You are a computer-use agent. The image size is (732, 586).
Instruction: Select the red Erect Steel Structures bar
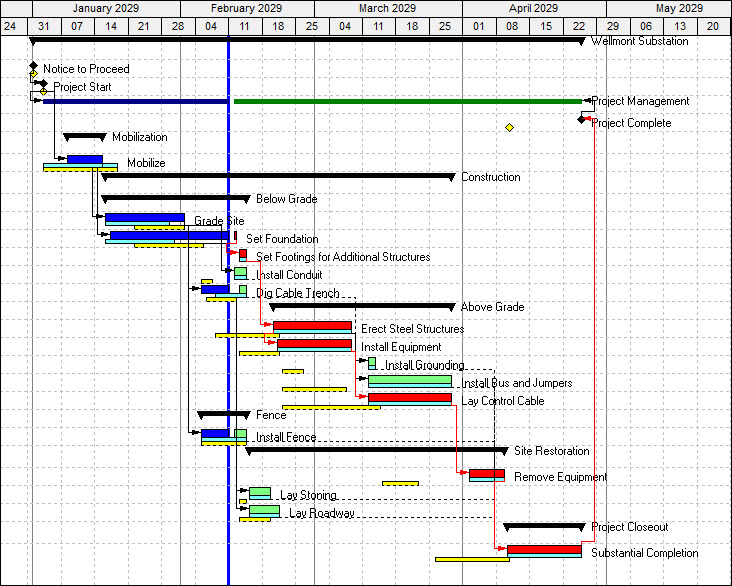point(312,325)
